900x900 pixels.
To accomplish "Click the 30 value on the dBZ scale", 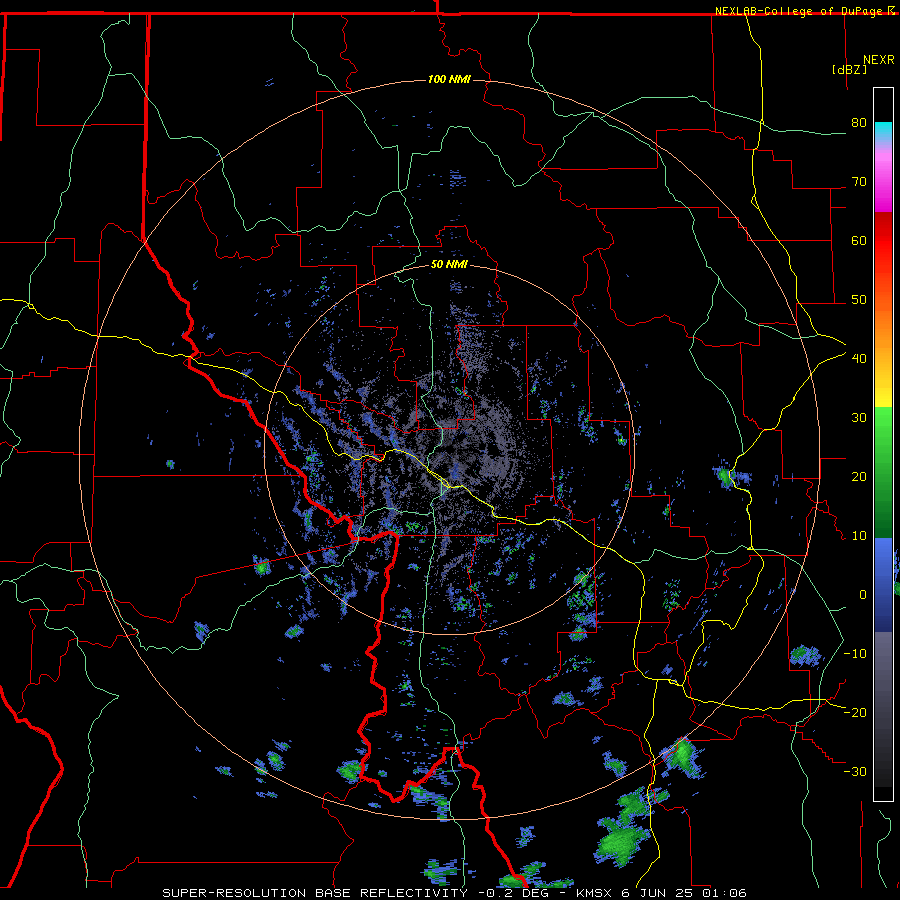I will click(859, 418).
